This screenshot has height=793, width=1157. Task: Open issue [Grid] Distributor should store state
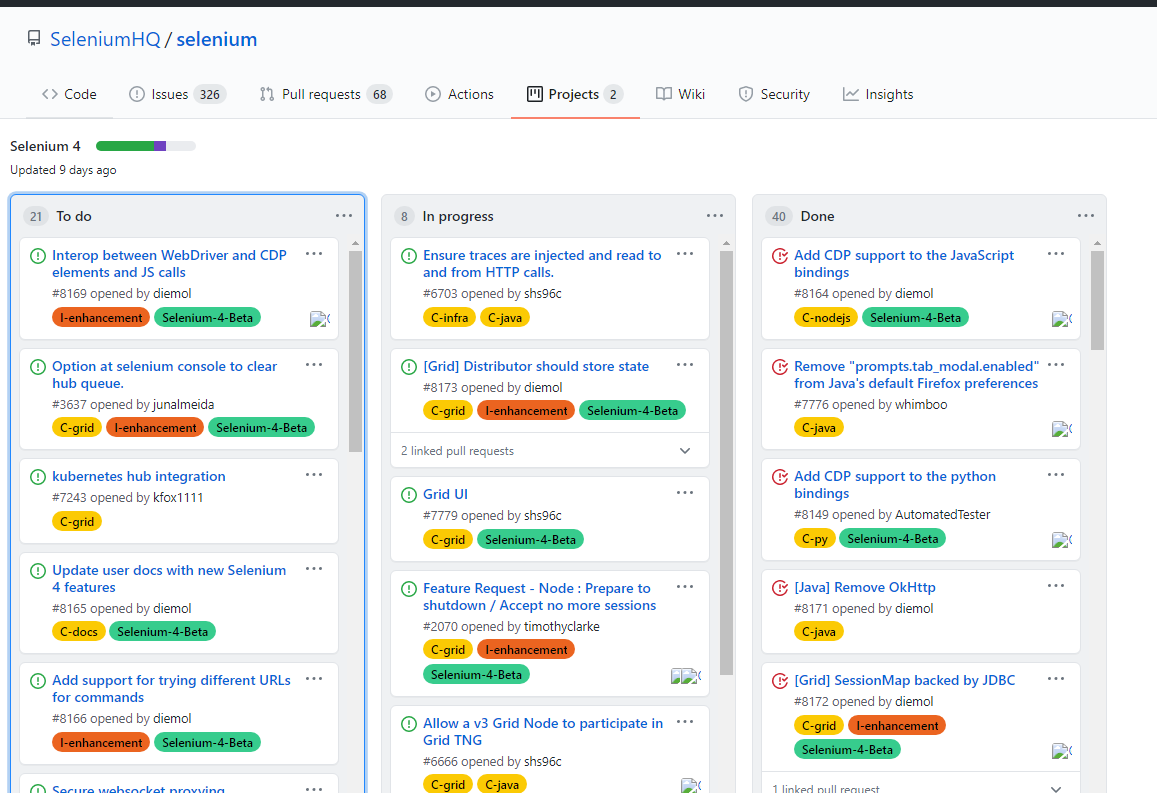pos(536,367)
